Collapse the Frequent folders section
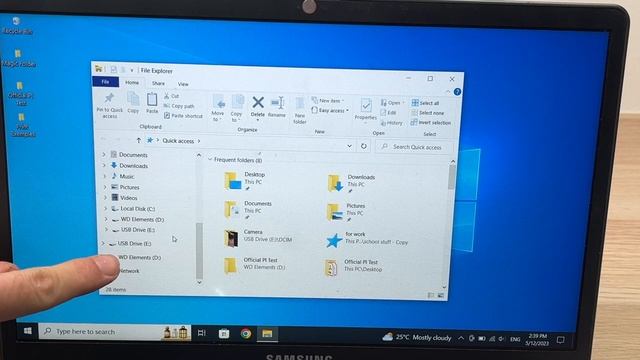This screenshot has height=360, width=640. 210,159
